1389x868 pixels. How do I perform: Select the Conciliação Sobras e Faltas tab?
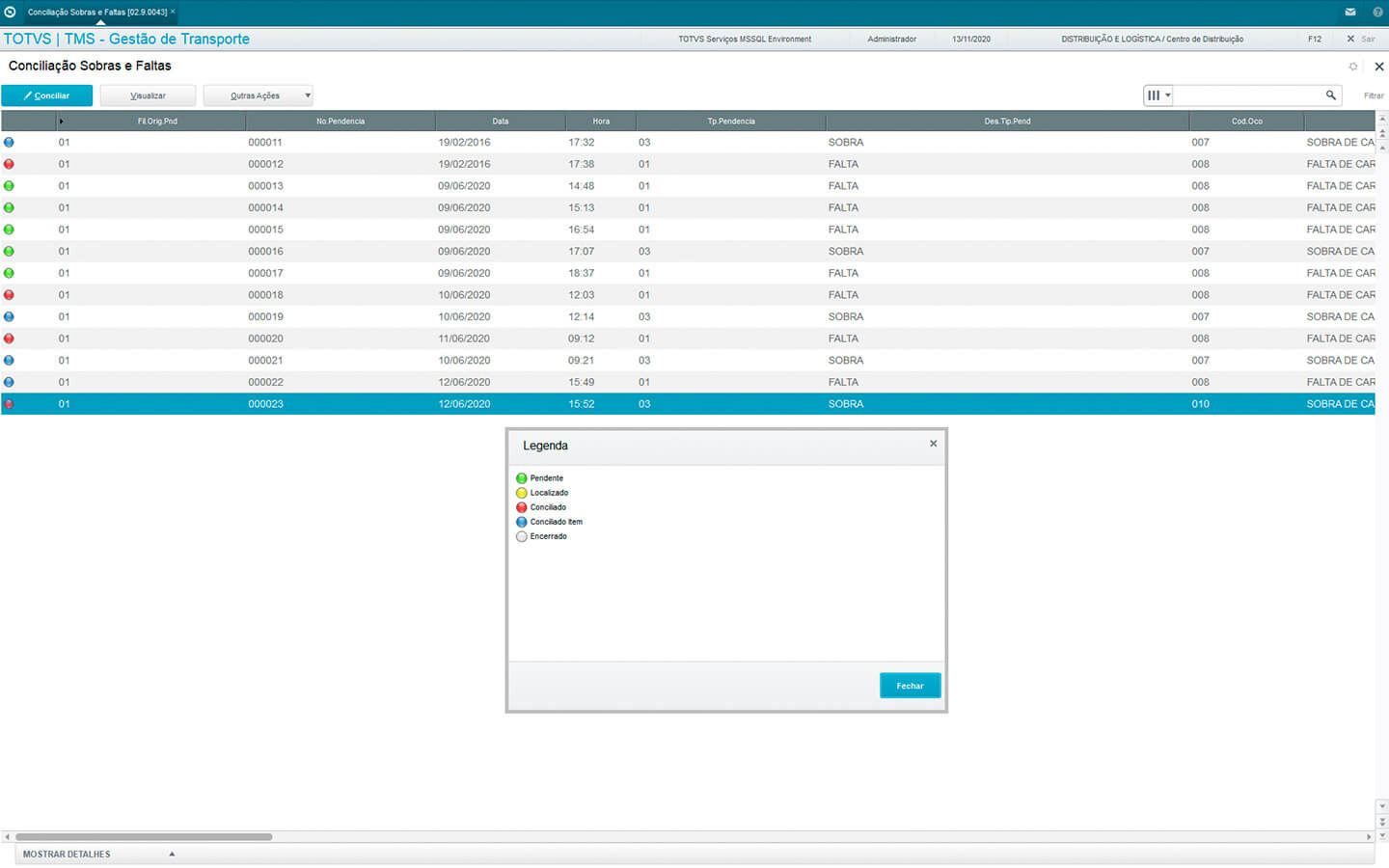(x=96, y=12)
